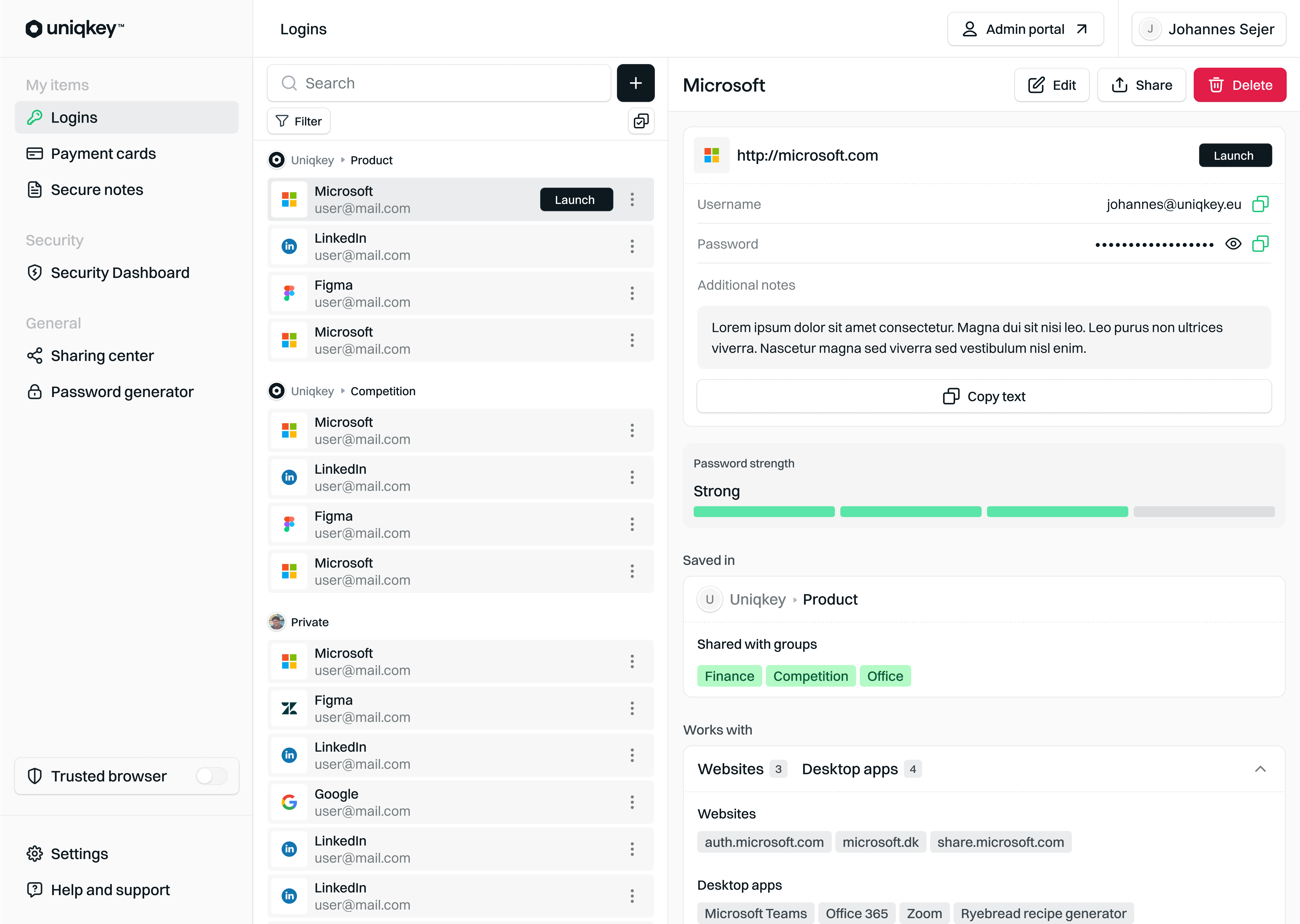1300x924 pixels.
Task: Click the plus add login button
Action: (635, 83)
